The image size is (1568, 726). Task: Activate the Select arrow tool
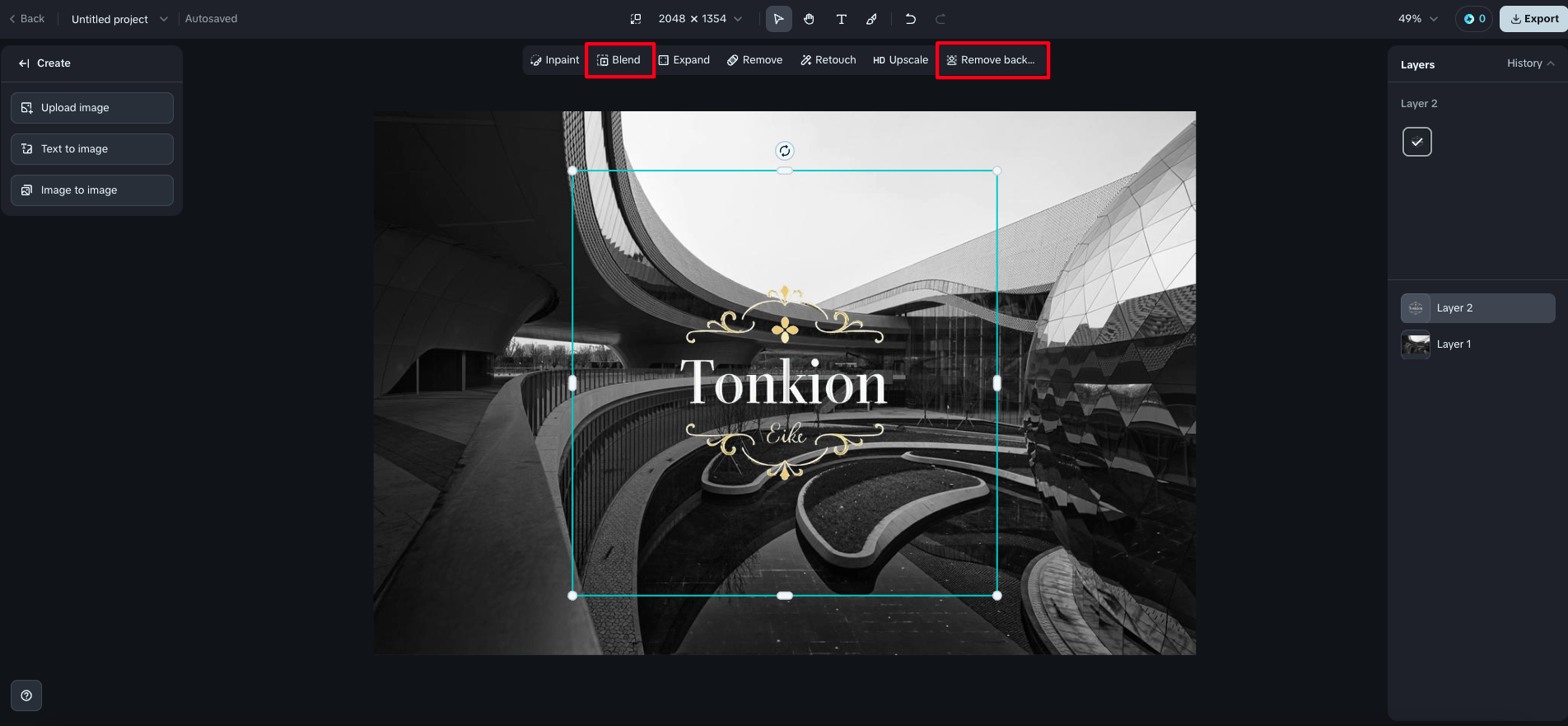(778, 19)
